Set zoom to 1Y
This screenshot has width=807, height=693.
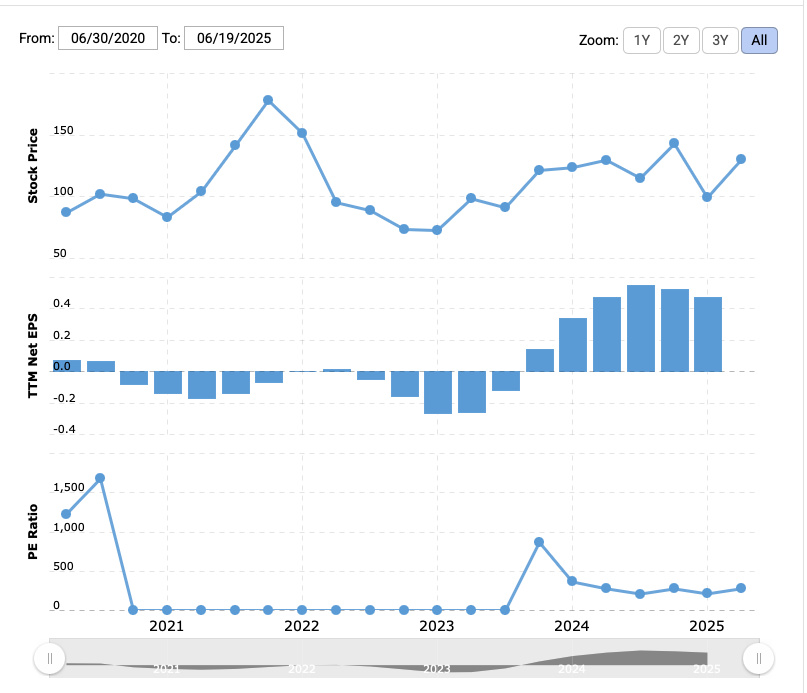pos(641,40)
